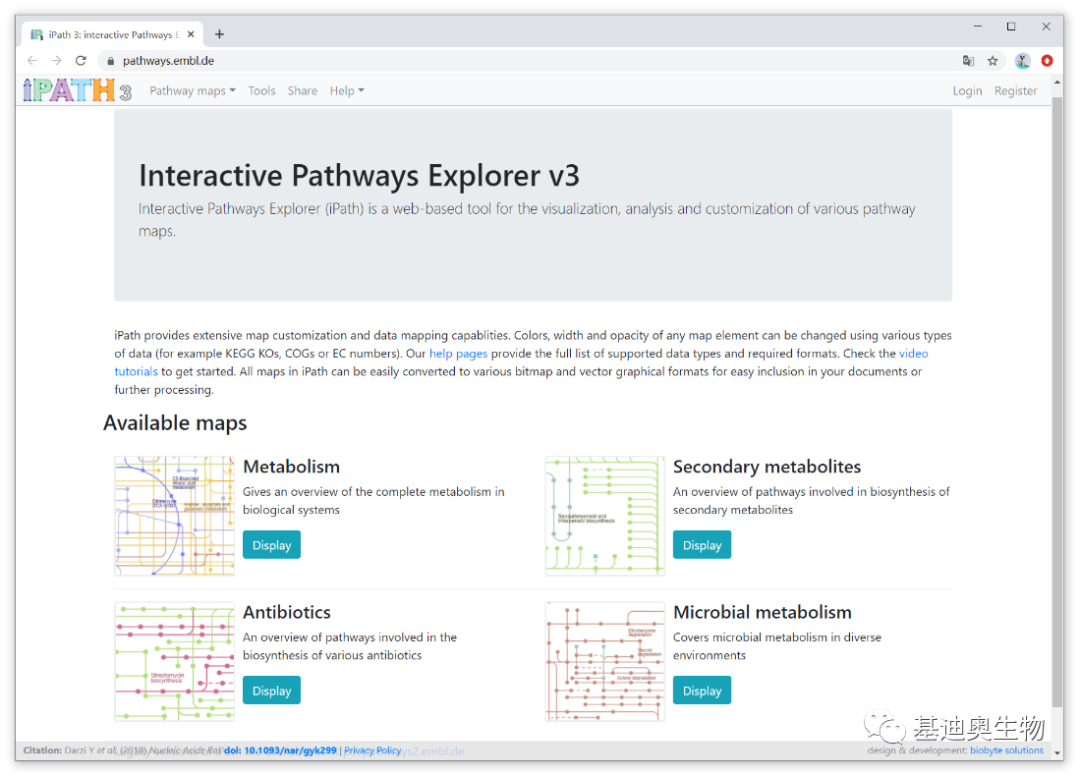Open the Chrome profile avatar
The image size is (1080, 776).
1022,61
